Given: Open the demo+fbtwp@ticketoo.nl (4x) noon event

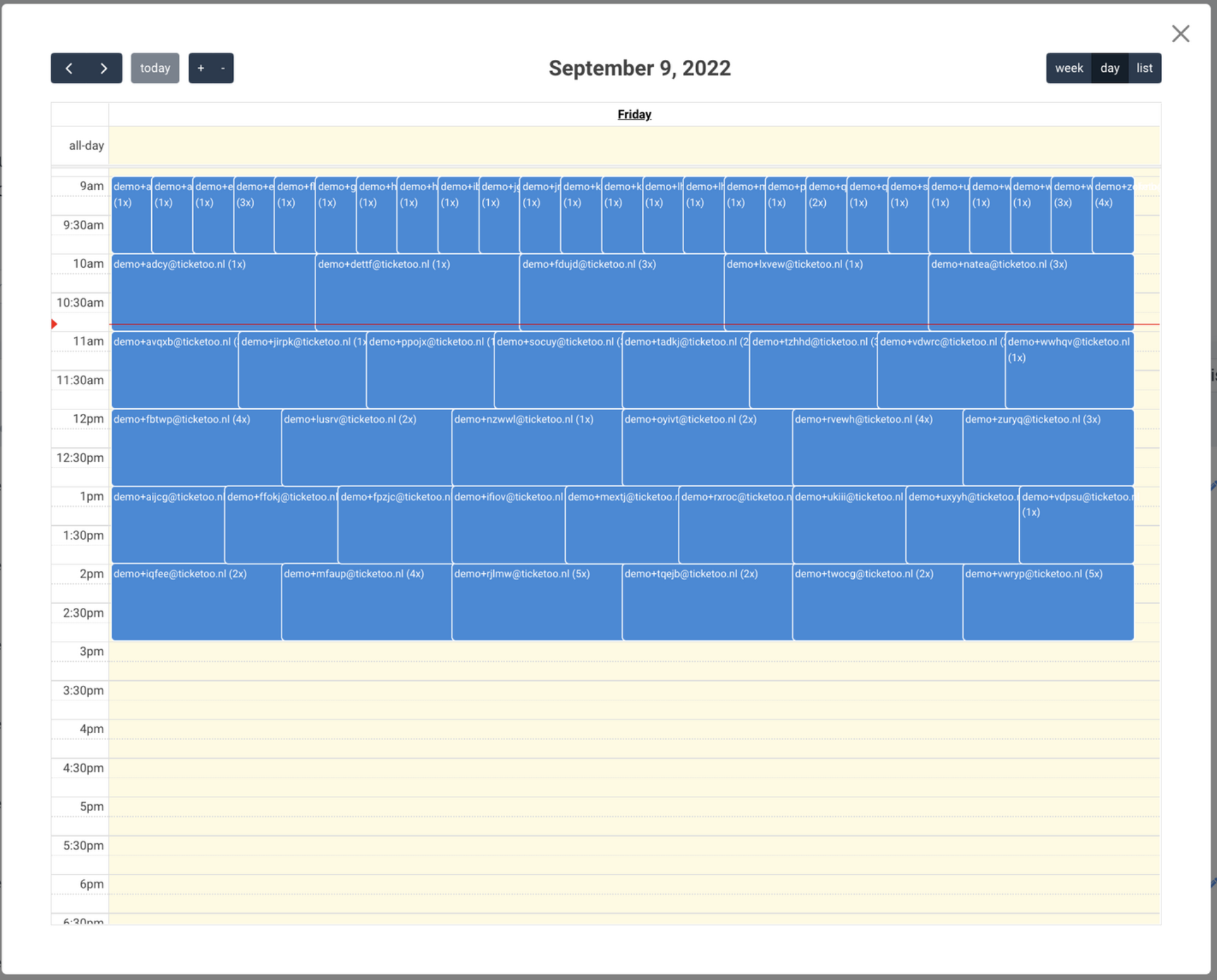Looking at the screenshot, I should (196, 446).
